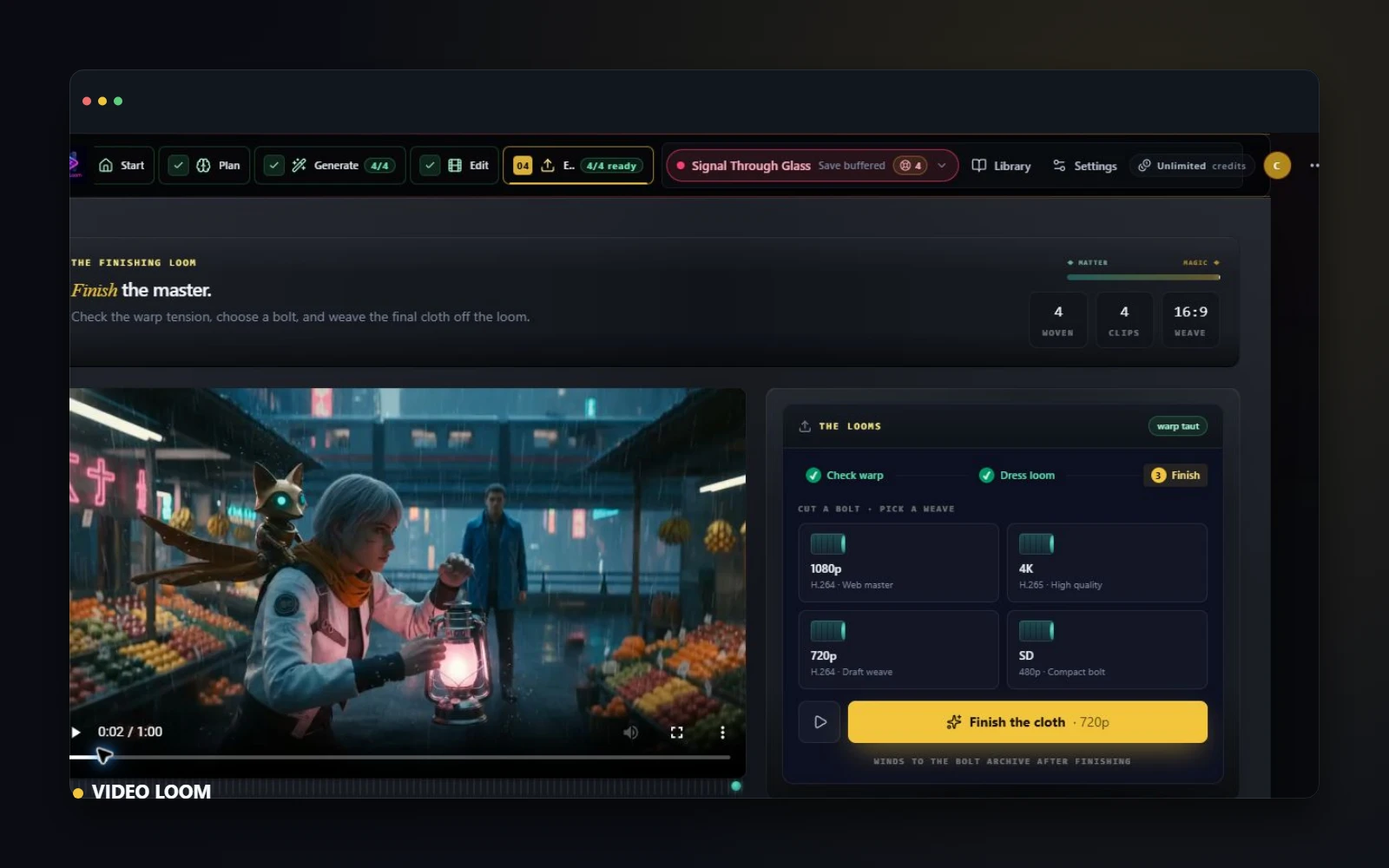Select the 1080p Web master preset
1389x868 pixels.
click(899, 562)
